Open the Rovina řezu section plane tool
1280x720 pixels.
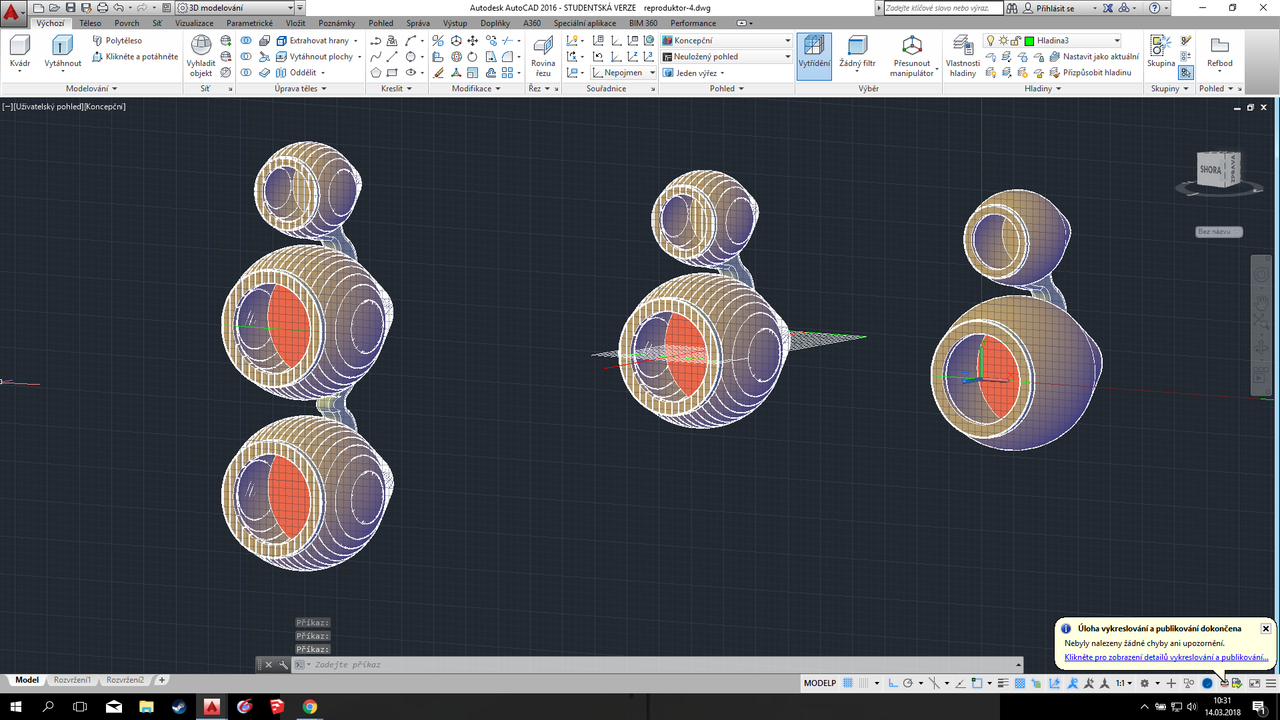click(x=543, y=55)
